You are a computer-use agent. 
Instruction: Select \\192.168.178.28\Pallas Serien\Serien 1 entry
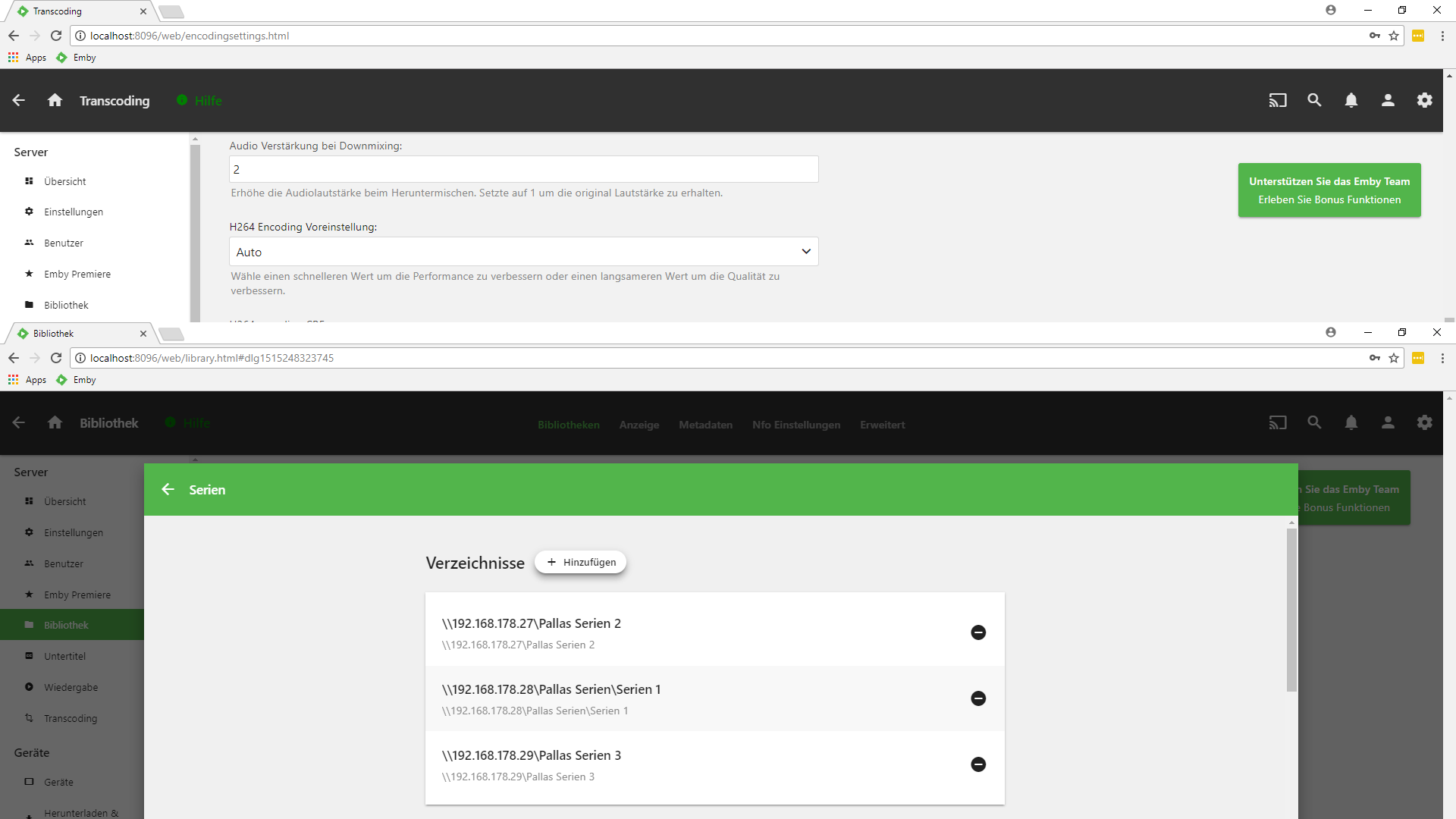tap(715, 699)
